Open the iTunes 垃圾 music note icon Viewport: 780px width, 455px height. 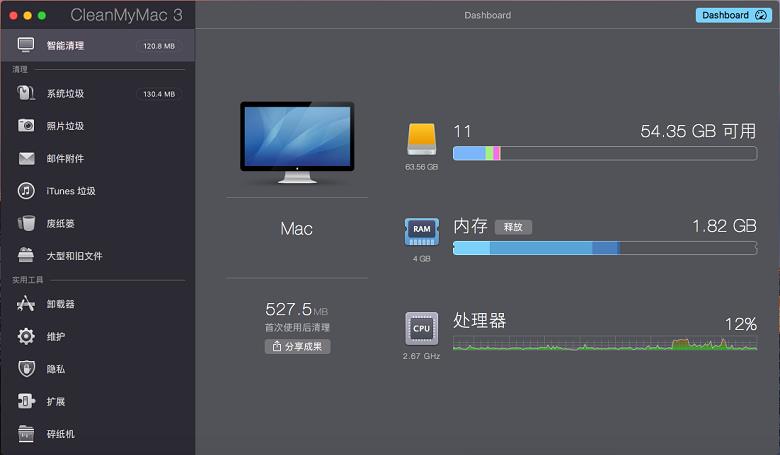tap(26, 190)
